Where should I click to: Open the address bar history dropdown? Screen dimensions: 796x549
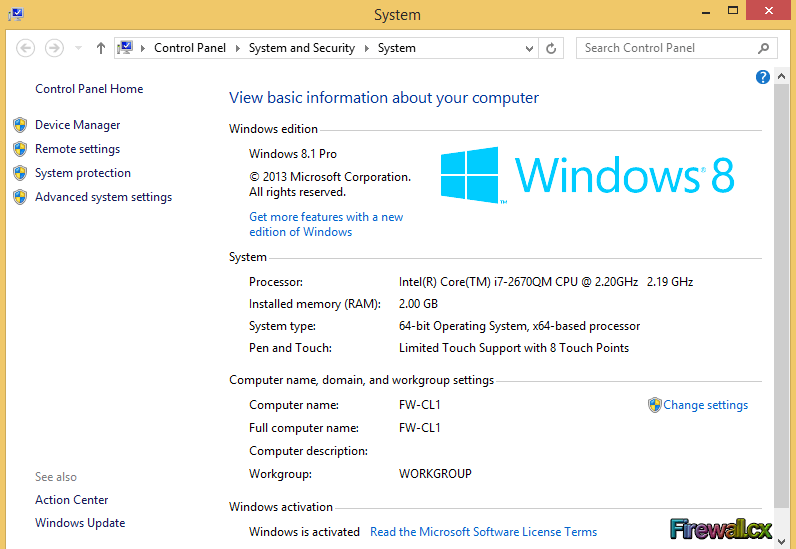(x=529, y=49)
